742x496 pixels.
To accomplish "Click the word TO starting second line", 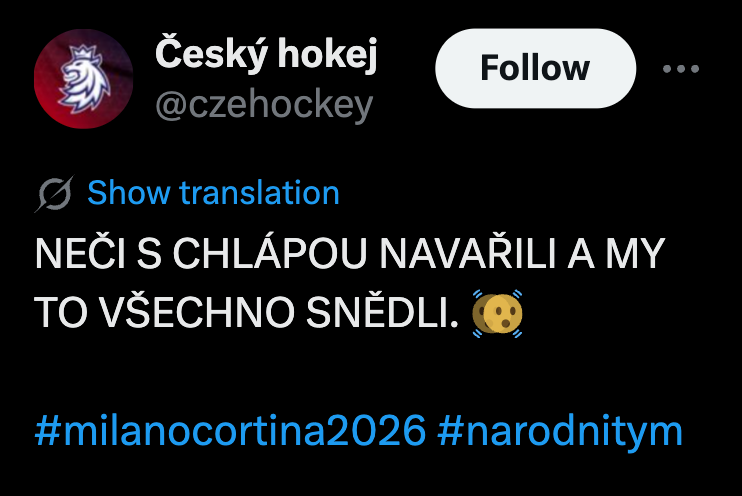I will coord(61,312).
